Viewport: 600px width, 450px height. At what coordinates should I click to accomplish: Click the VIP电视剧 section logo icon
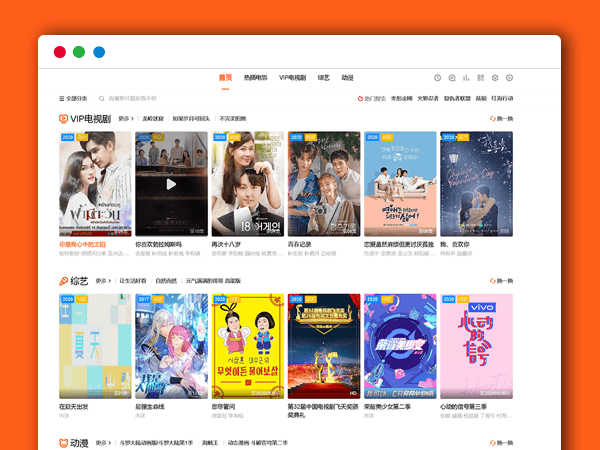tap(63, 118)
